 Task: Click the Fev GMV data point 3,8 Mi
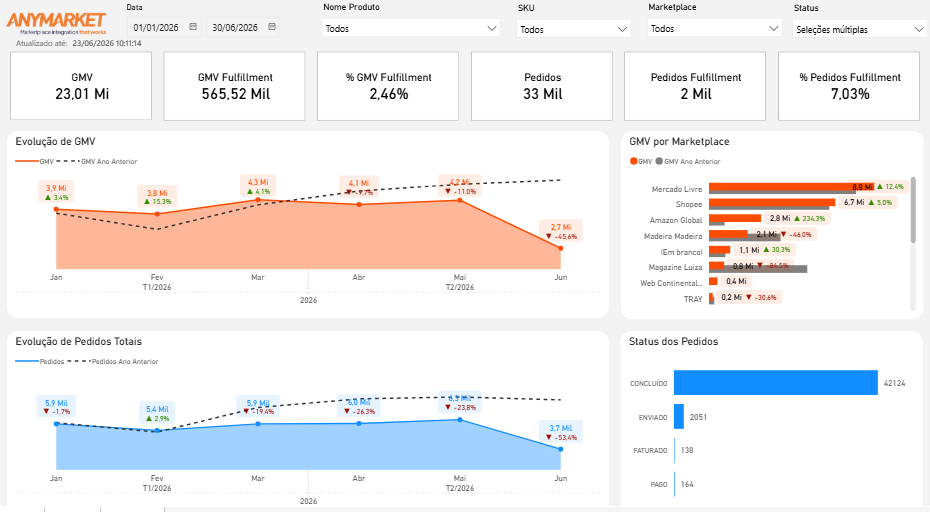coord(157,214)
